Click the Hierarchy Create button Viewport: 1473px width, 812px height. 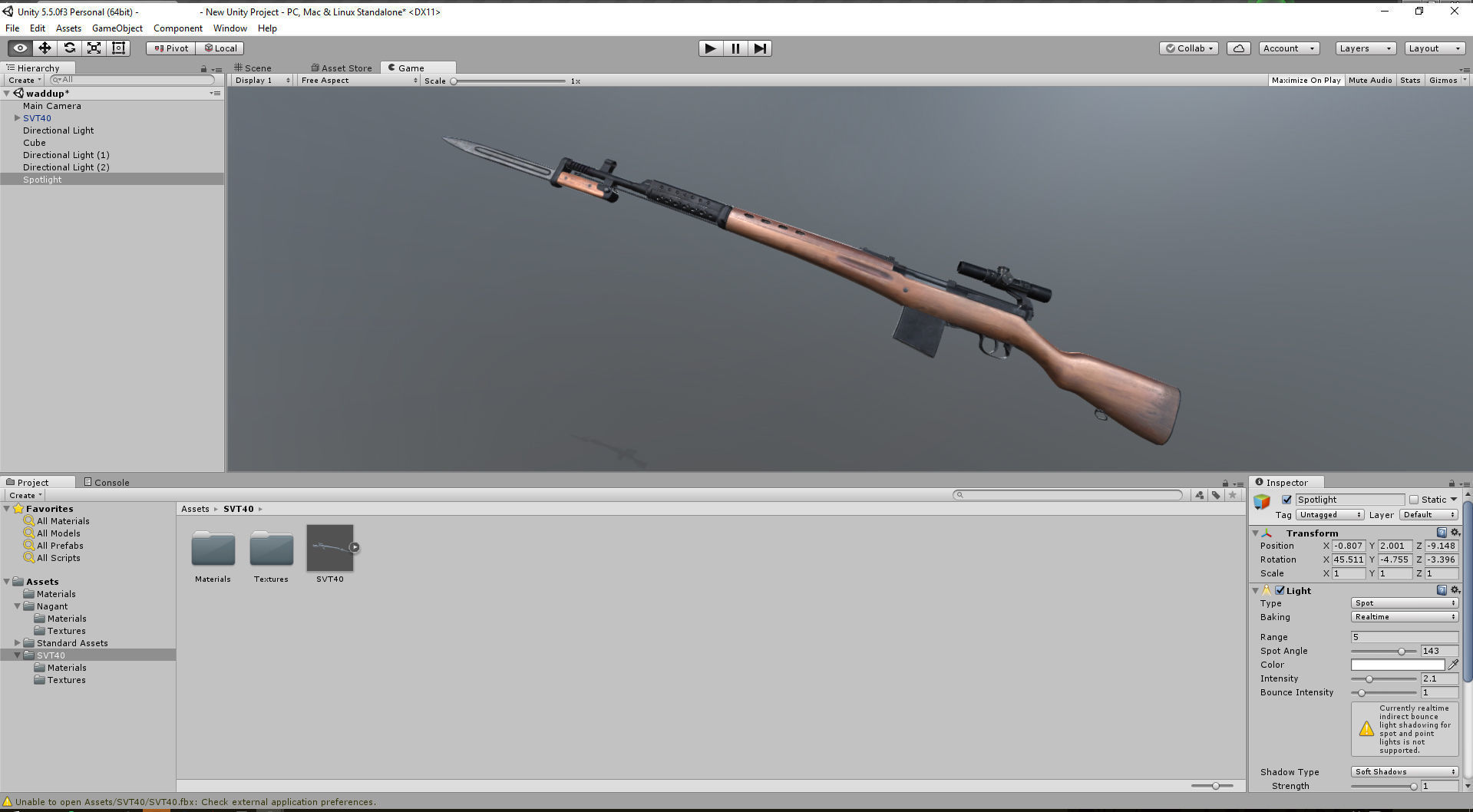pos(25,80)
